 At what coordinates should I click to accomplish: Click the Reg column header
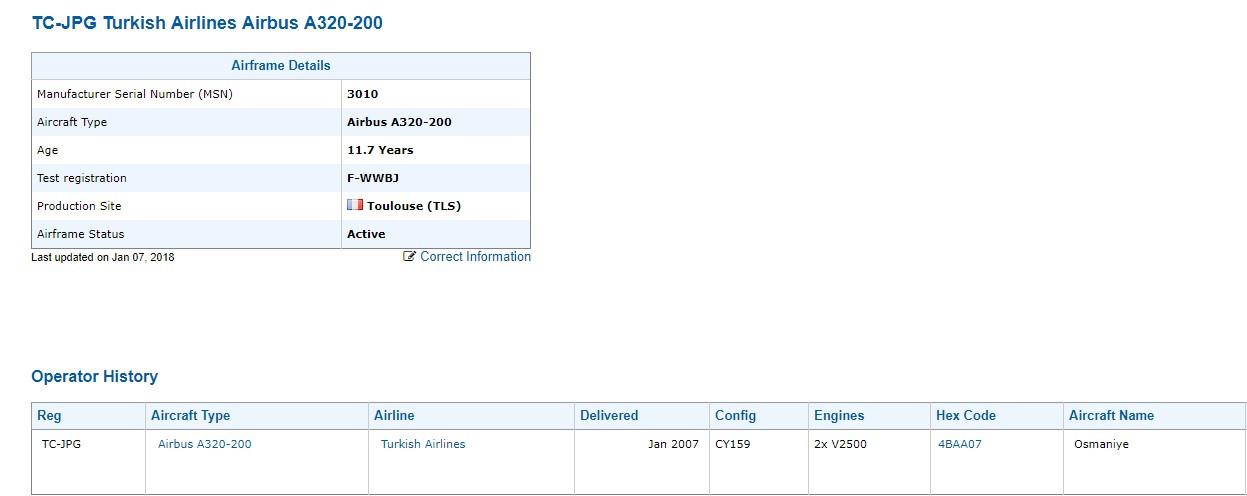pyautogui.click(x=88, y=416)
